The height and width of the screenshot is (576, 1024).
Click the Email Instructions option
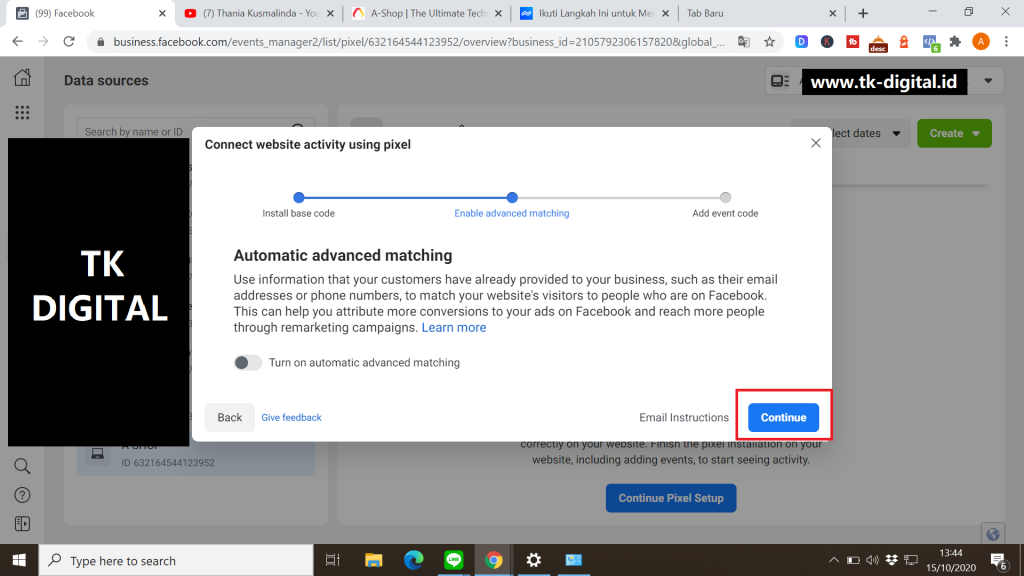(684, 418)
